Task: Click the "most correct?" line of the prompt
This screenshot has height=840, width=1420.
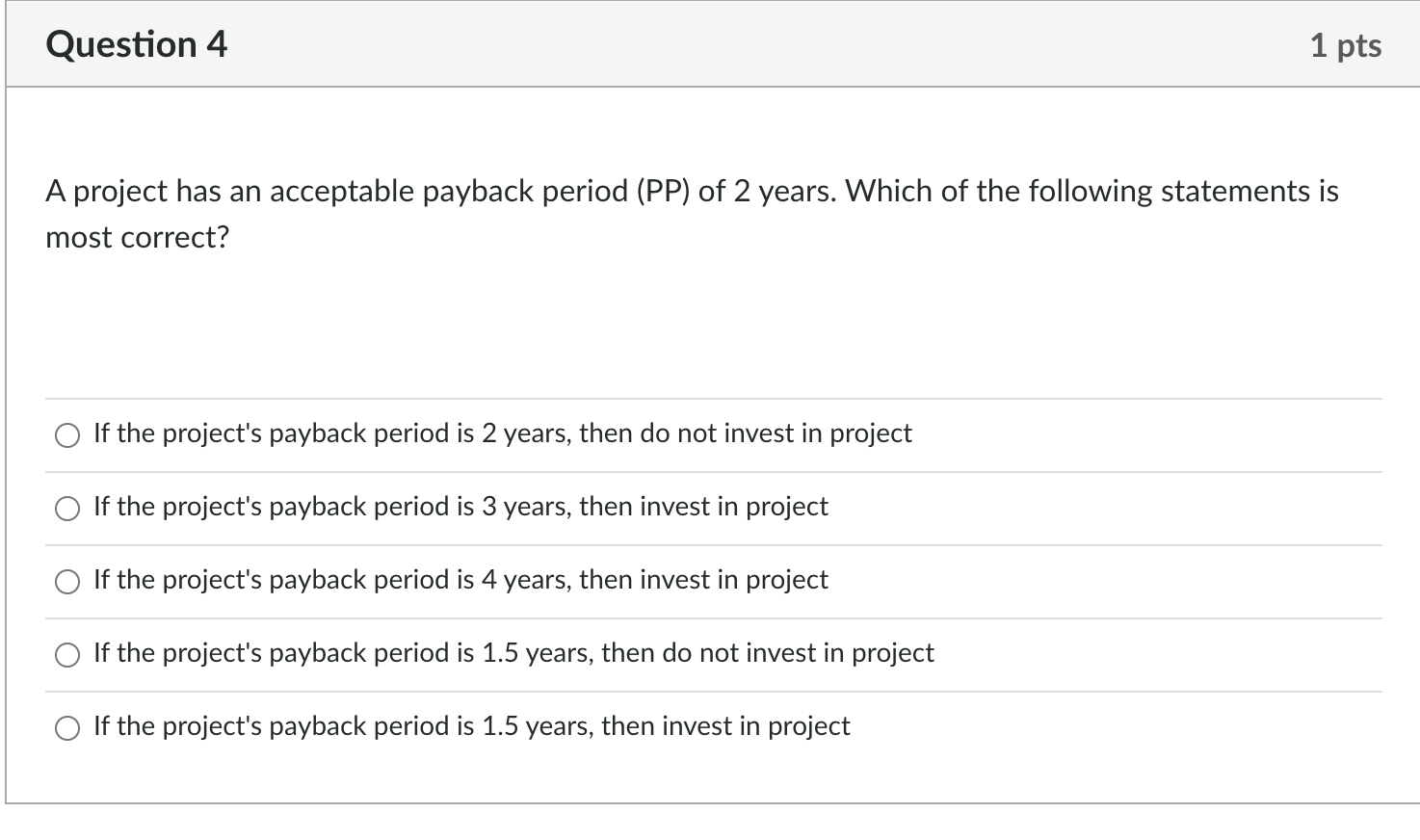Action: (138, 237)
